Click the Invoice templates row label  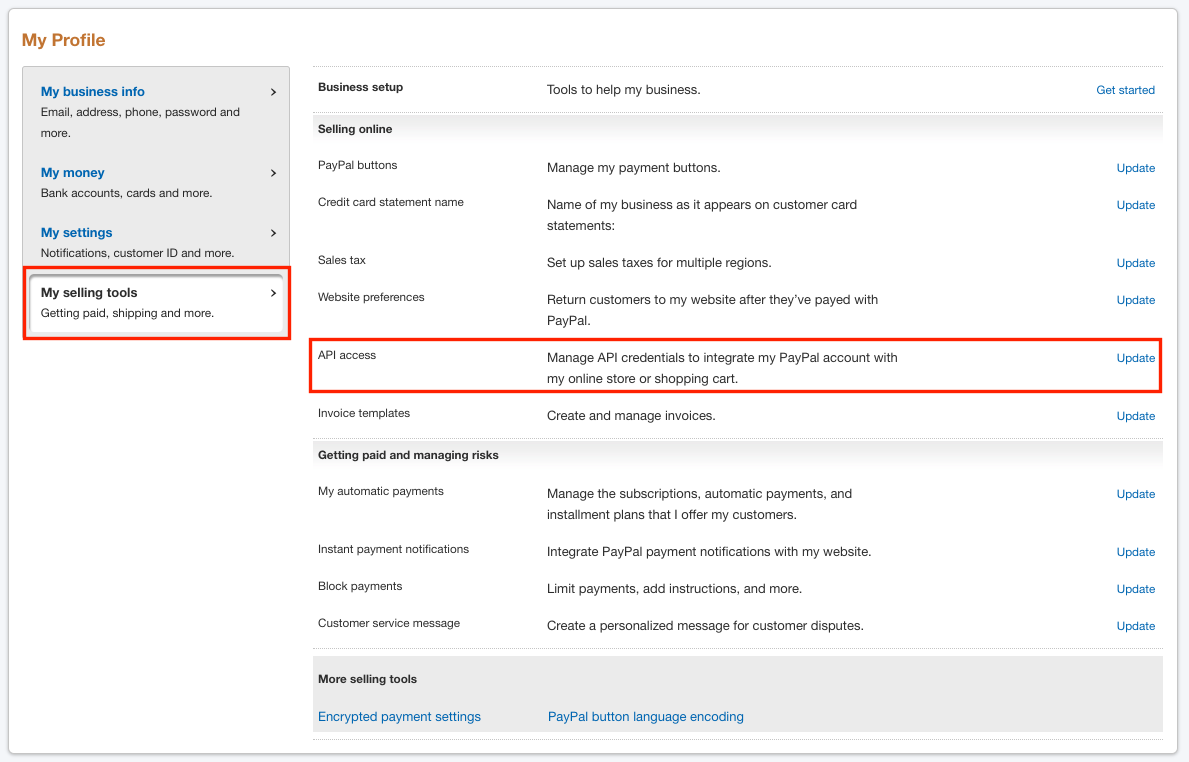tap(363, 413)
